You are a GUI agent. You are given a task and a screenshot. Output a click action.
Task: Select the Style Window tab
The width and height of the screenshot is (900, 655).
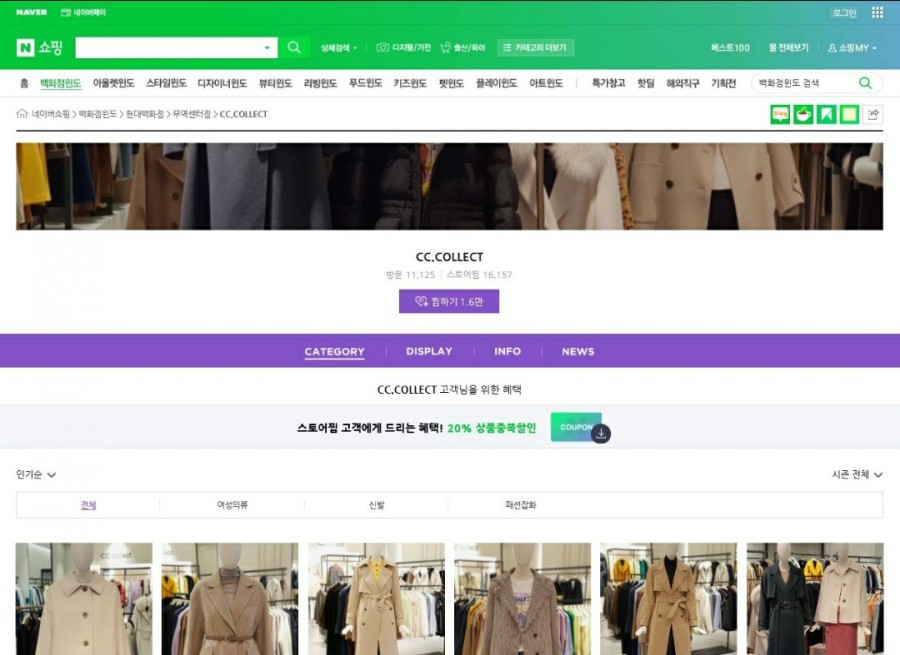[166, 83]
